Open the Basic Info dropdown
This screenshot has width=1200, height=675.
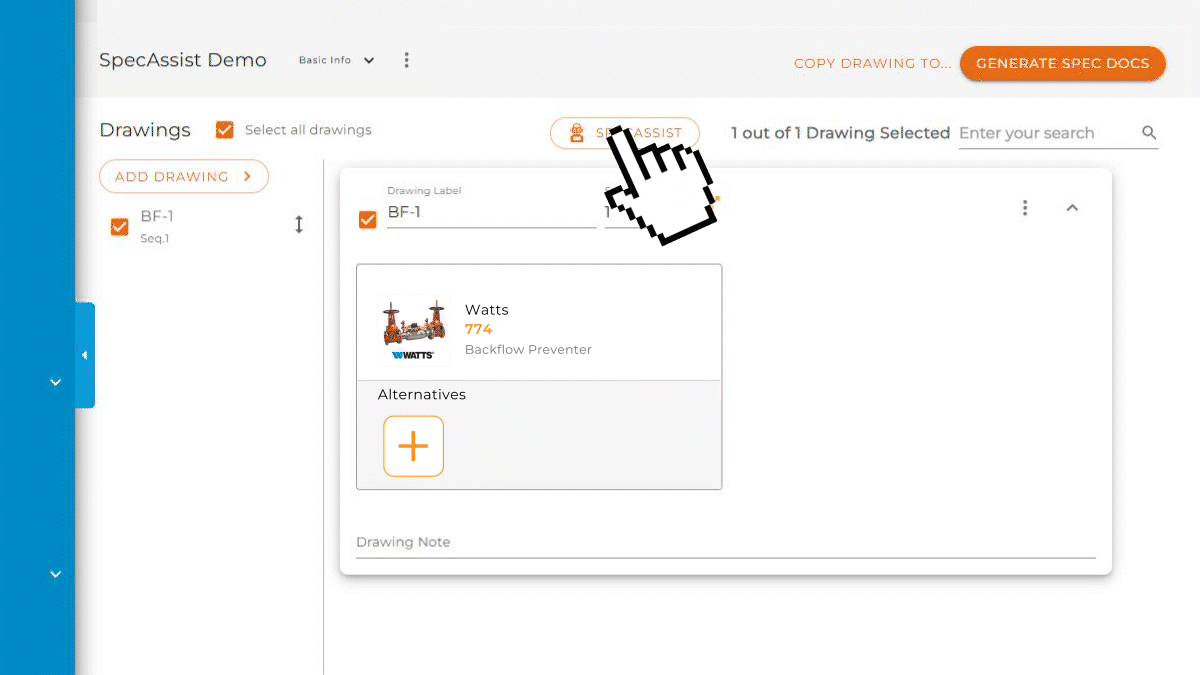point(337,59)
